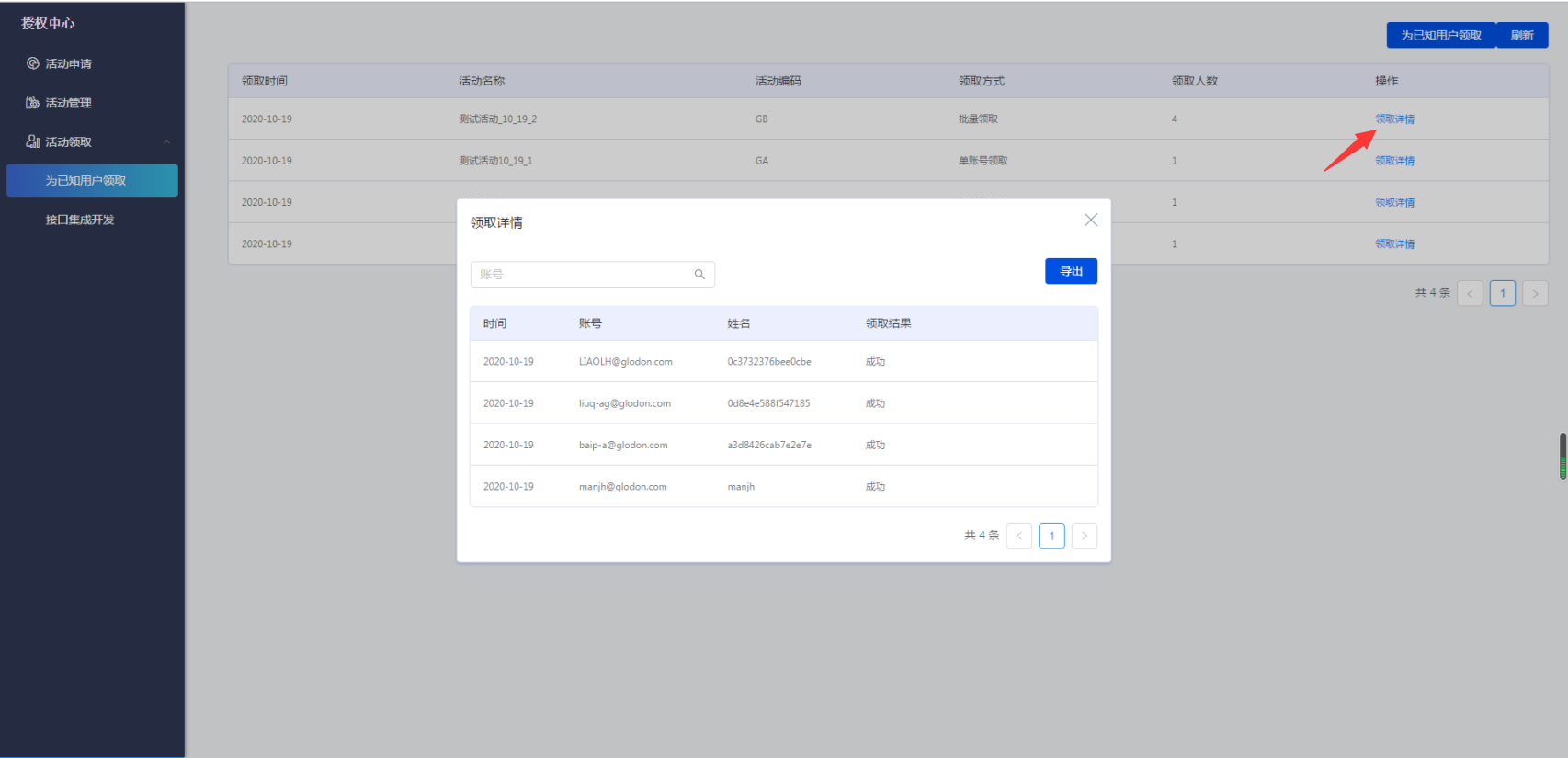Click next page arrow in main table pagination
The image size is (1568, 758).
(1535, 294)
